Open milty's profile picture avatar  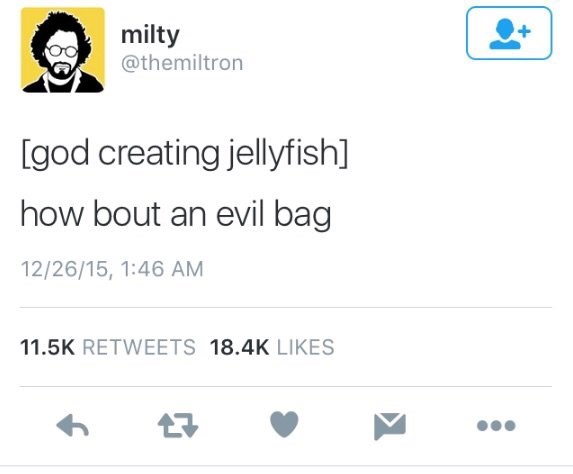(x=63, y=50)
